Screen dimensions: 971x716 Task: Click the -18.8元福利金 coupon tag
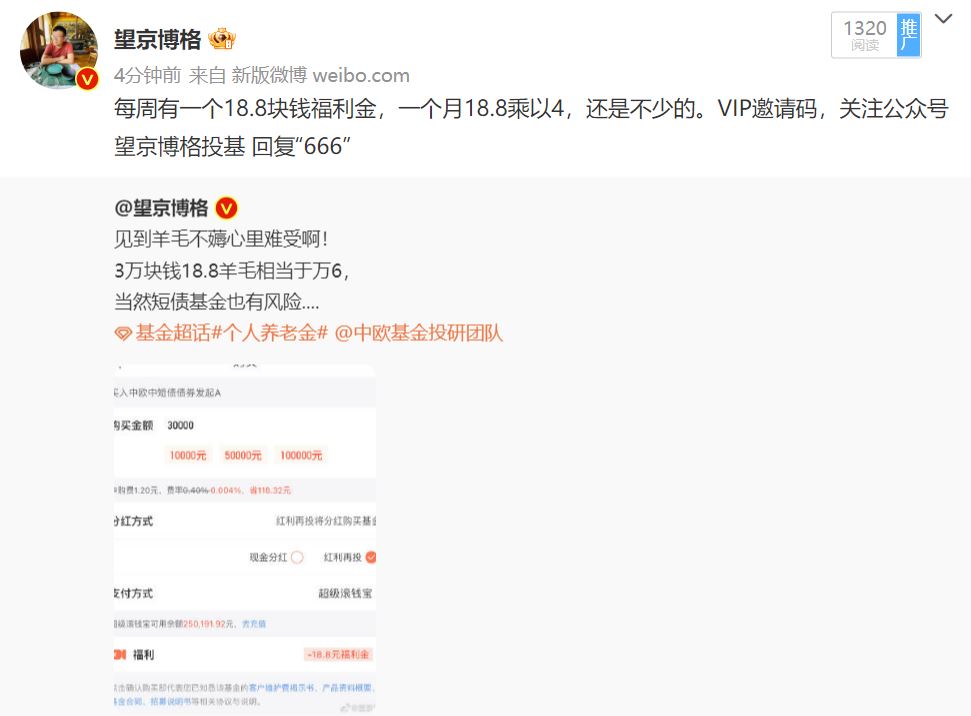click(339, 654)
